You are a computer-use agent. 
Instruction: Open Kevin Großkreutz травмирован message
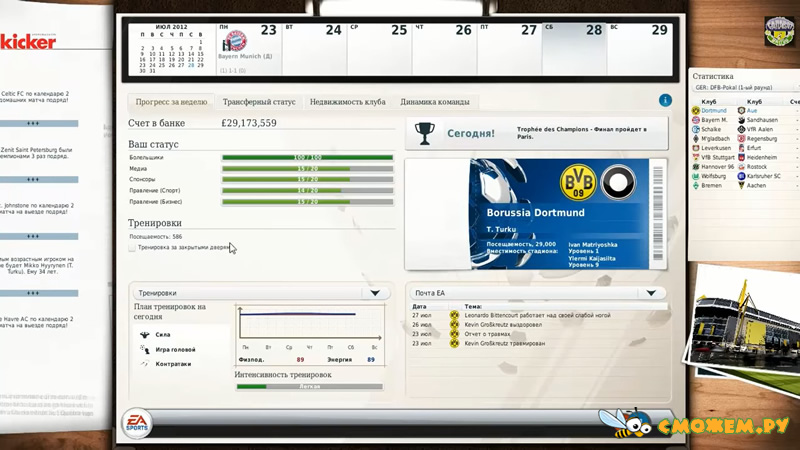[x=505, y=343]
